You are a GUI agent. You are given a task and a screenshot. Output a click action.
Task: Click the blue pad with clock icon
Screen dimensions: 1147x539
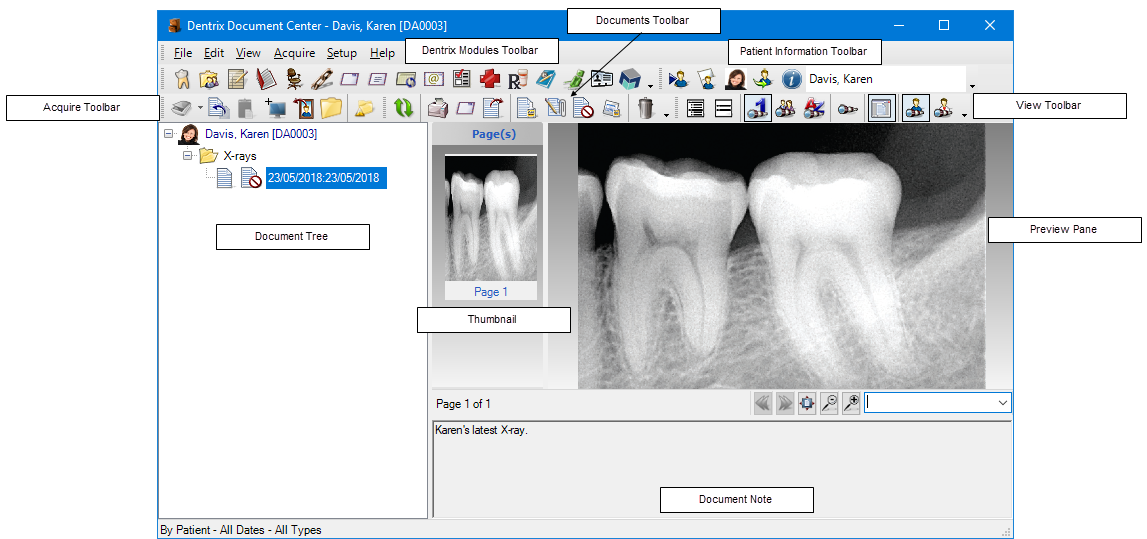pyautogui.click(x=406, y=78)
